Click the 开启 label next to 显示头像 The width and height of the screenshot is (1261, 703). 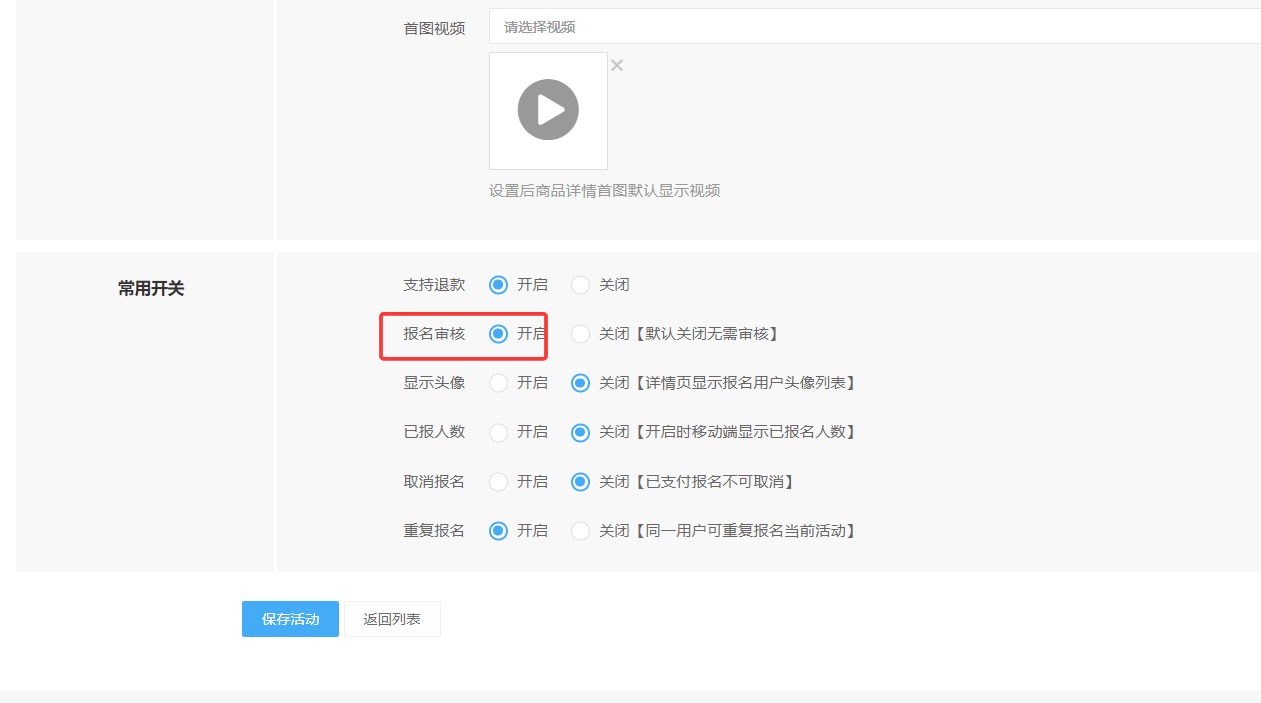click(535, 383)
